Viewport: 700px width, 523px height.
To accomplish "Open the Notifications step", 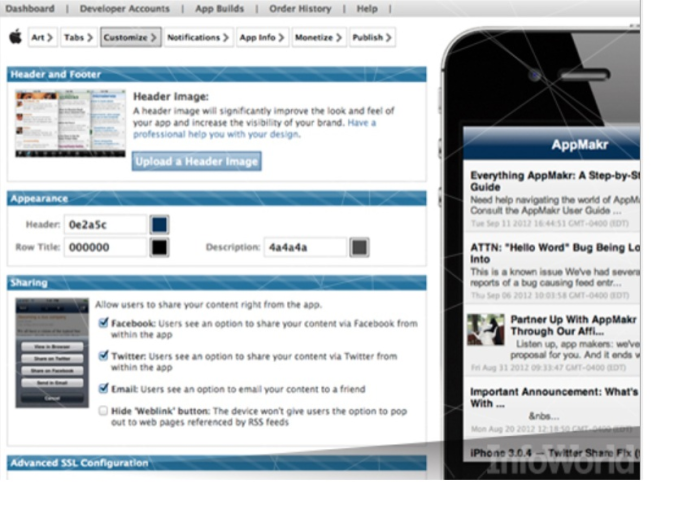I will (x=198, y=37).
